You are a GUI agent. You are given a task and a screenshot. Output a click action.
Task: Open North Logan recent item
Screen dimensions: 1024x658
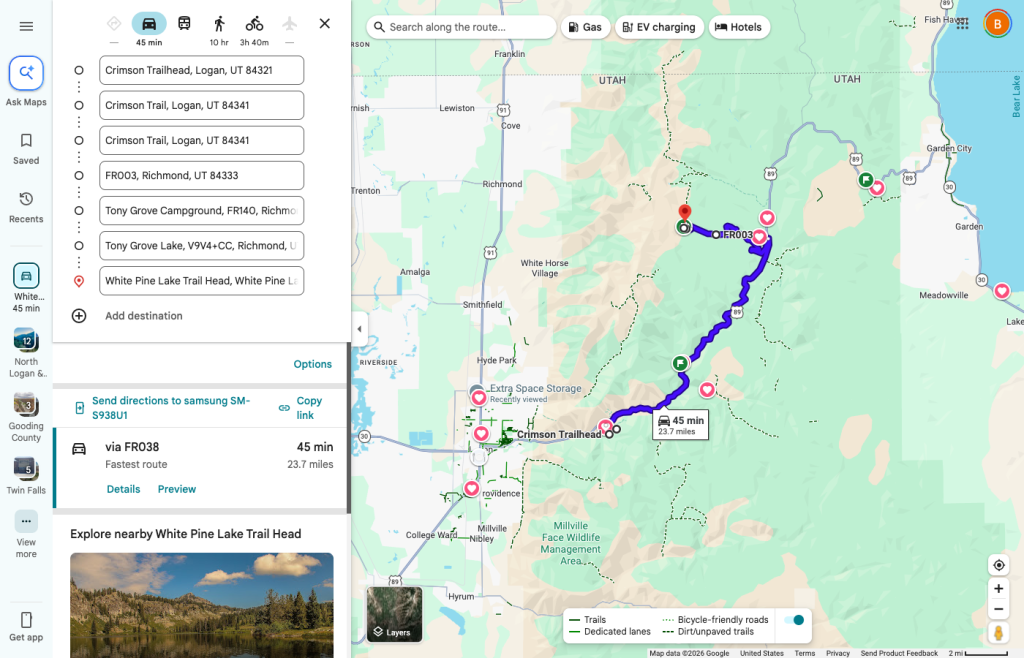coord(26,352)
